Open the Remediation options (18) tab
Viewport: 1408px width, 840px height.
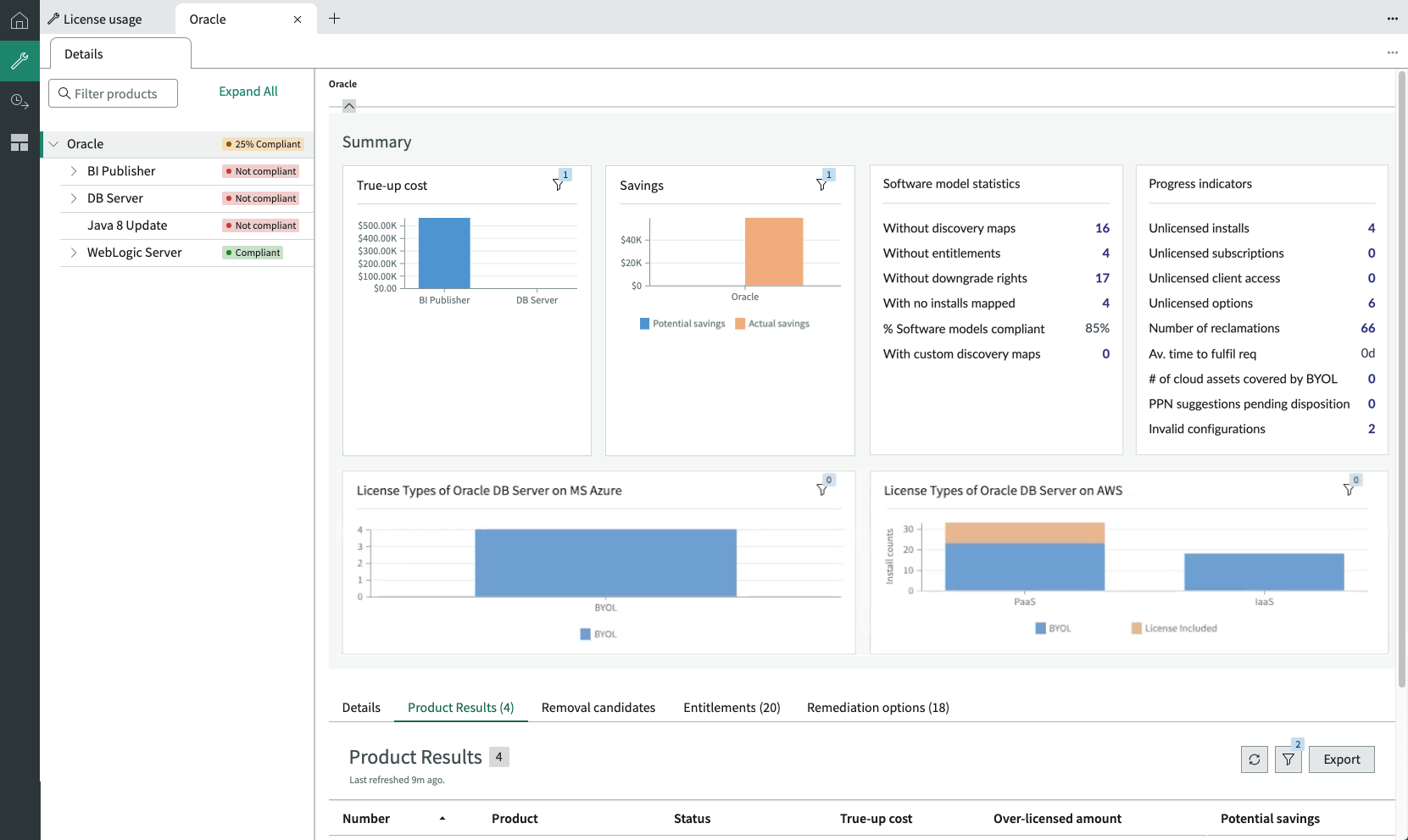tap(878, 708)
